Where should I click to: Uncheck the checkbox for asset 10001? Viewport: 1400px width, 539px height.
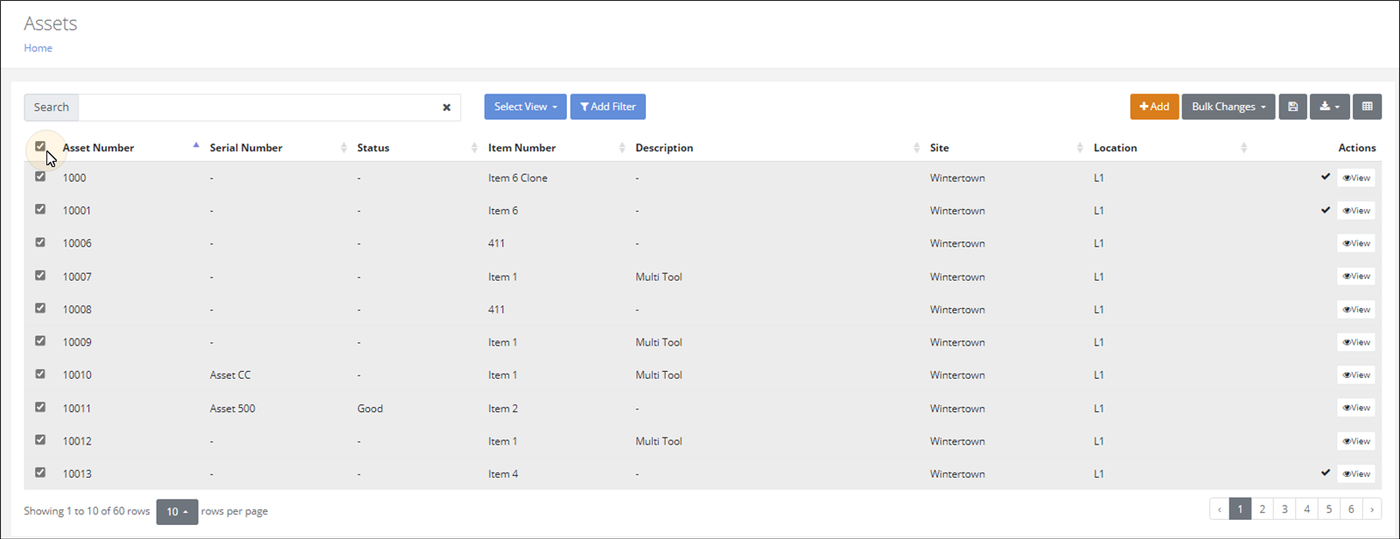coord(40,209)
